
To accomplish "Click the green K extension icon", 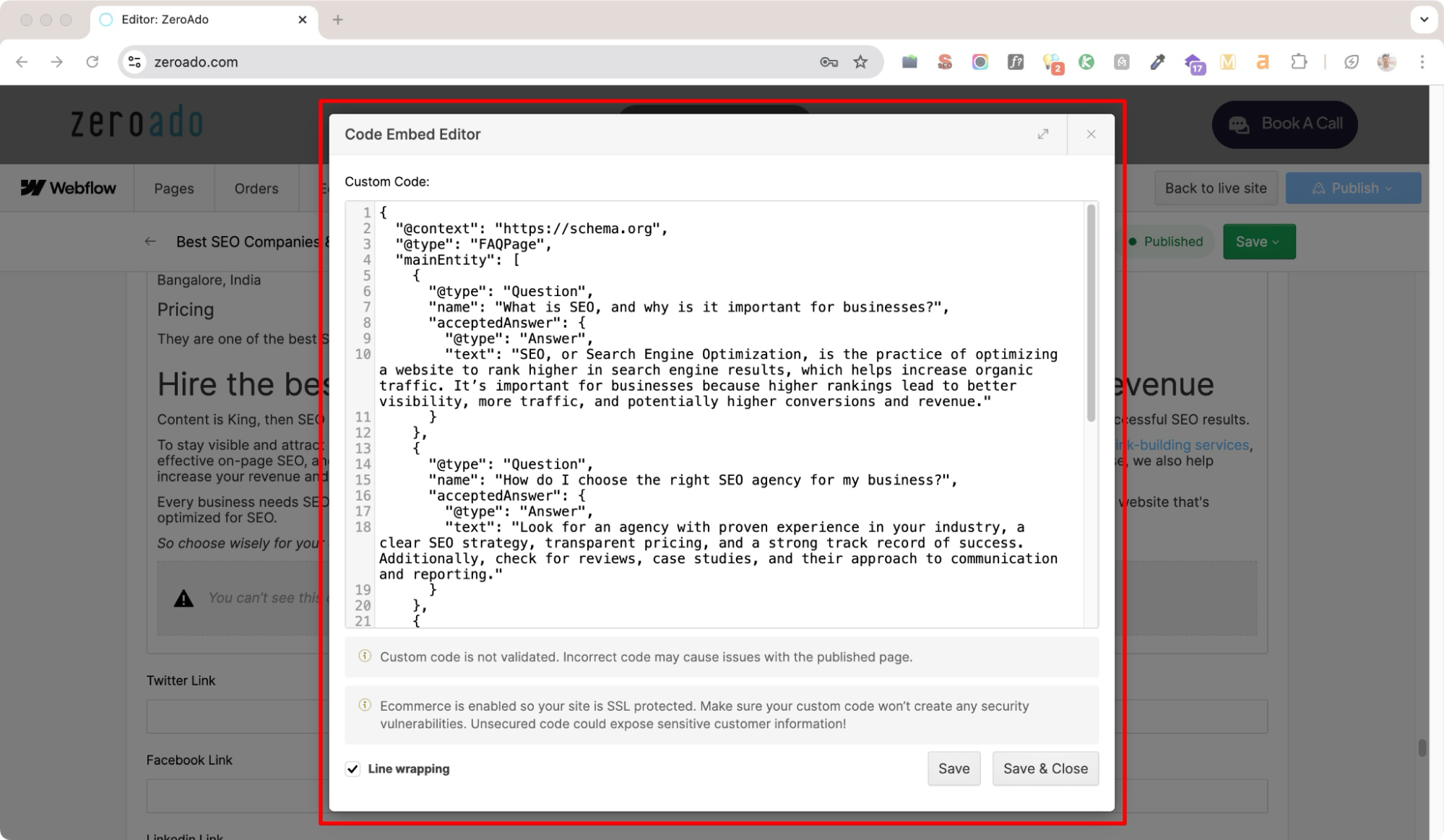I will click(x=1086, y=62).
